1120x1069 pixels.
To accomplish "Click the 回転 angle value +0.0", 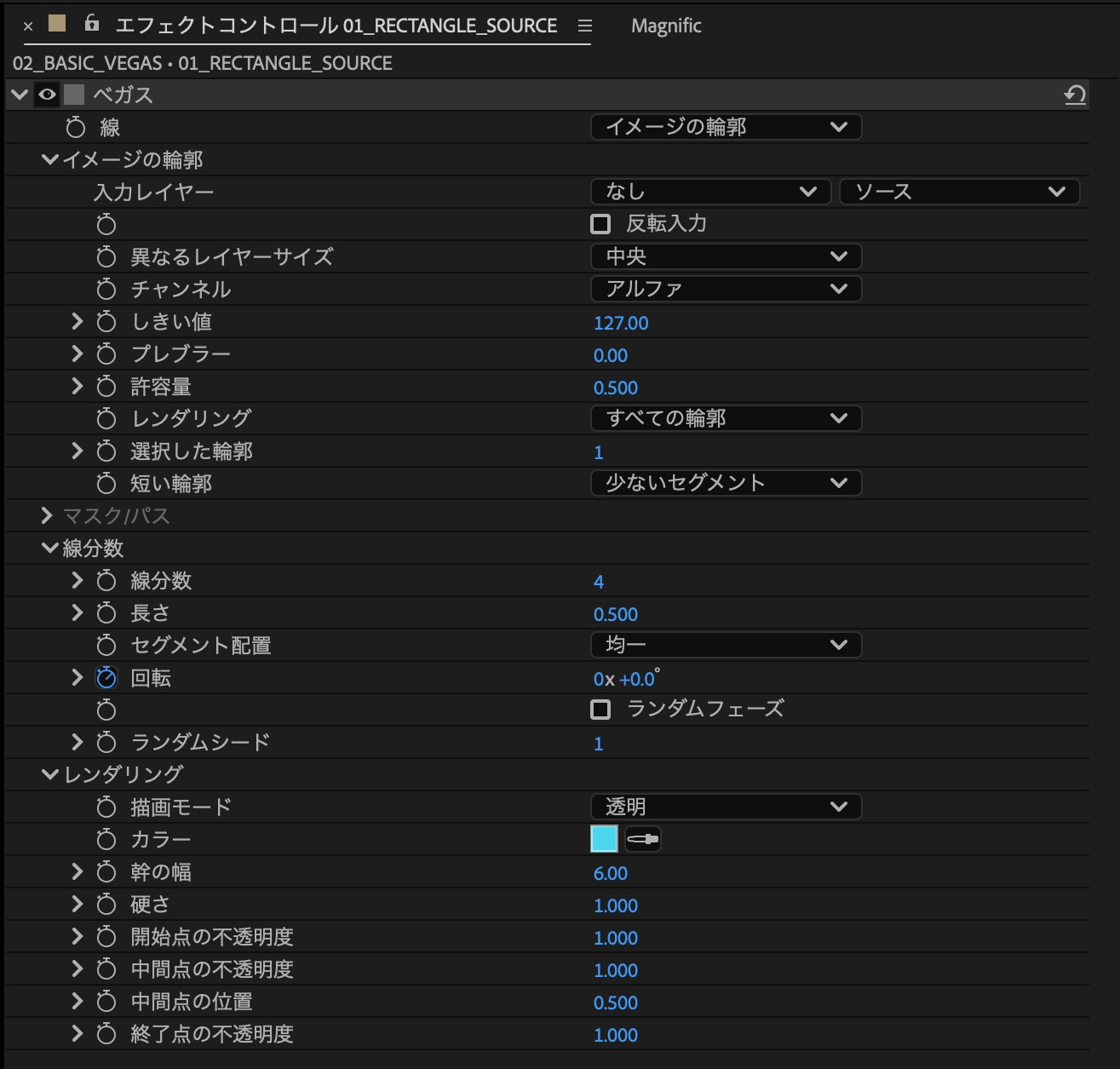I will 637,679.
